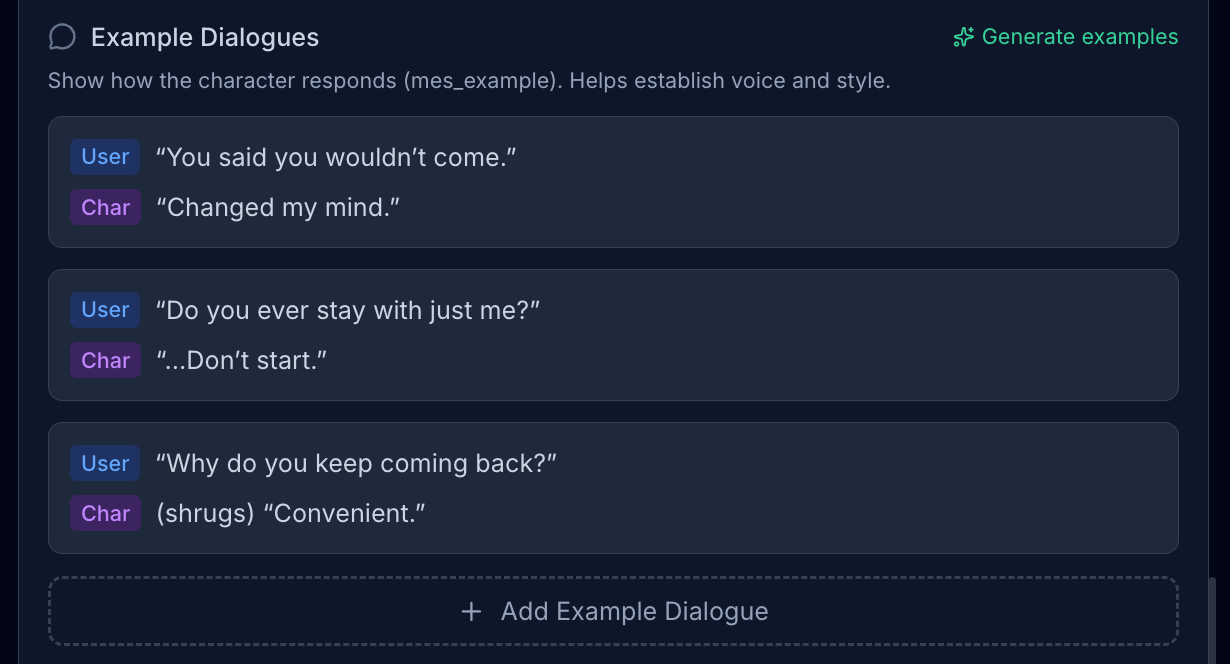The height and width of the screenshot is (664, 1230).
Task: Select the User badge beside "Do you ever stay"
Action: point(105,310)
